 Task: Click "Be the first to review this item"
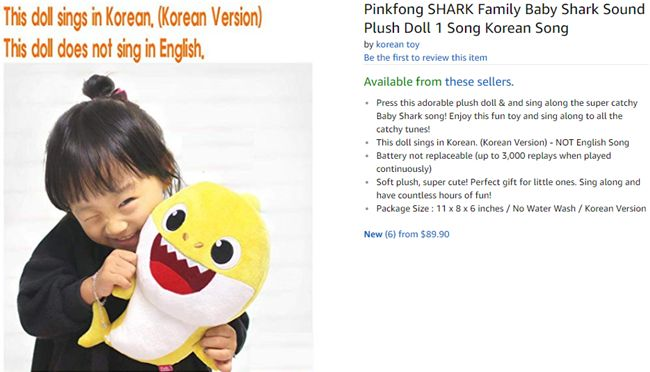[425, 58]
